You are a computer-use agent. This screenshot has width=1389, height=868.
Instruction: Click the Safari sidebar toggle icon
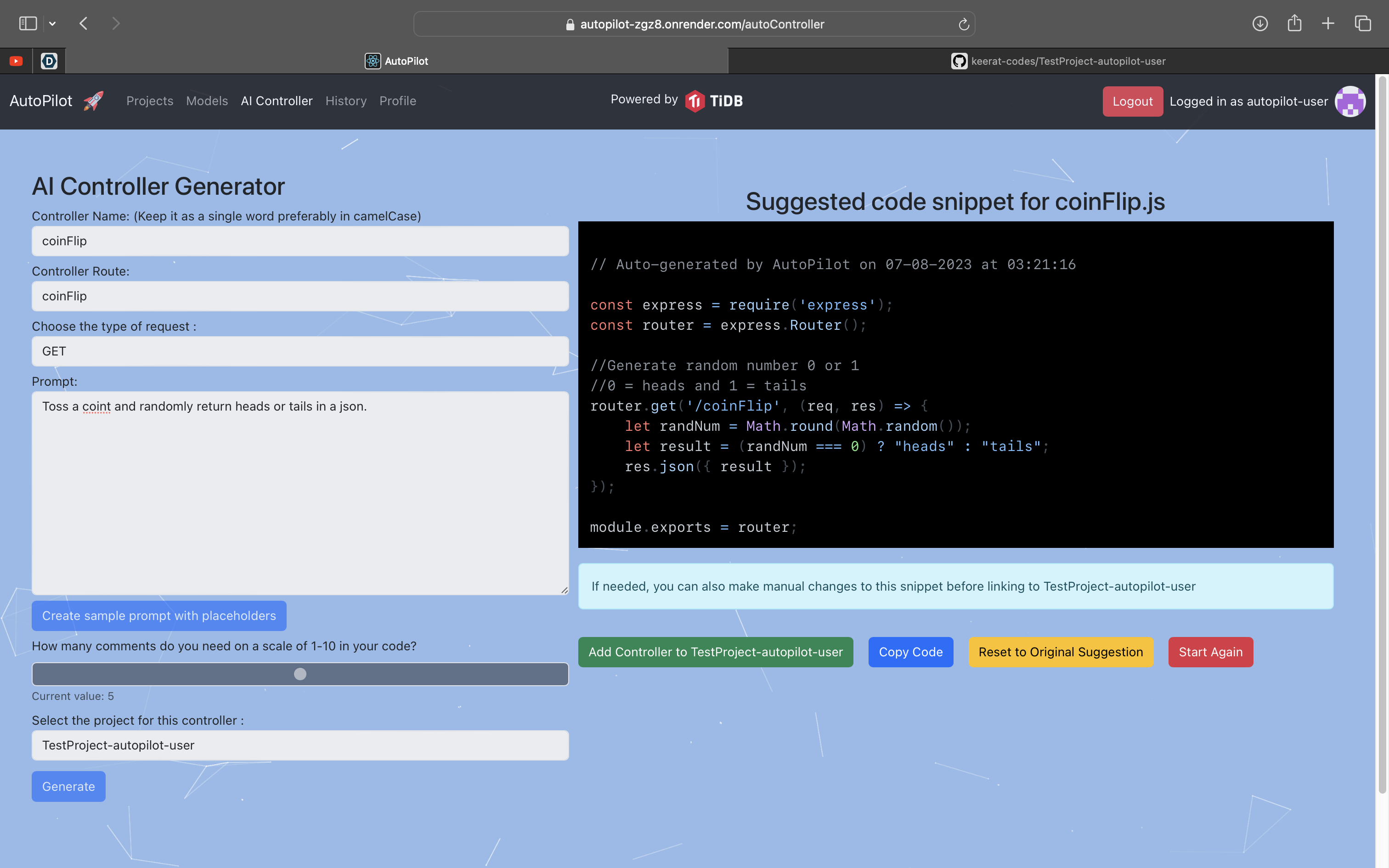[x=28, y=23]
